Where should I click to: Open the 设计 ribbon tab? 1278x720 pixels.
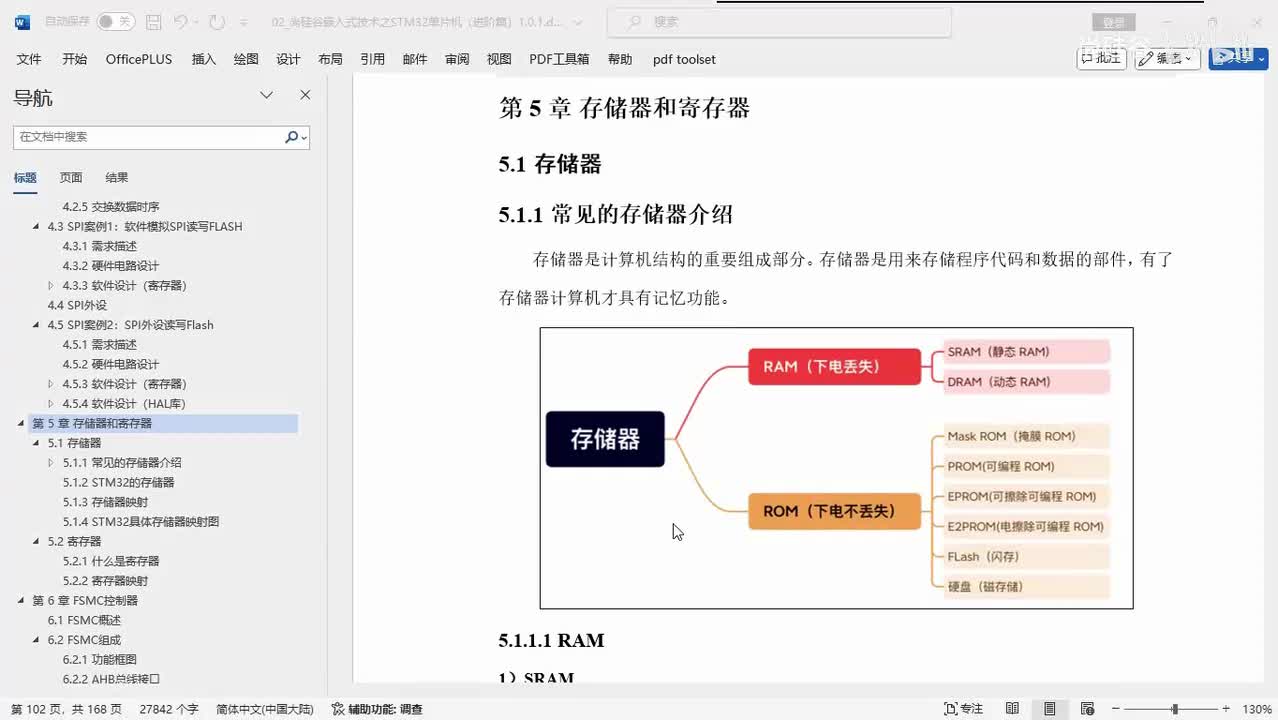288,59
